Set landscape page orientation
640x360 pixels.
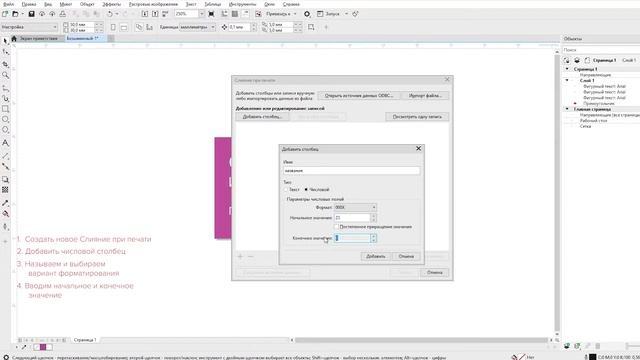[124, 27]
